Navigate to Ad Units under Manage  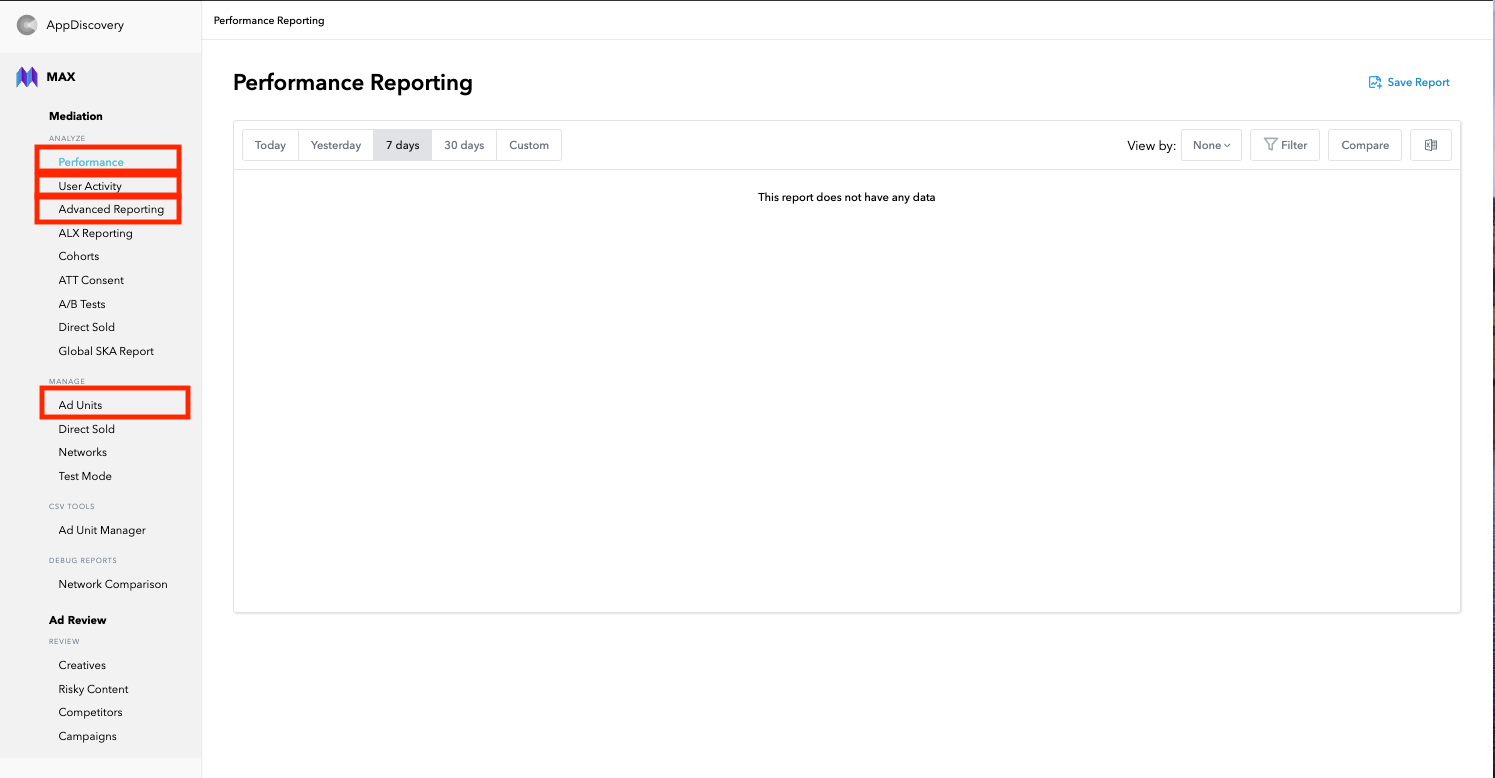point(81,403)
